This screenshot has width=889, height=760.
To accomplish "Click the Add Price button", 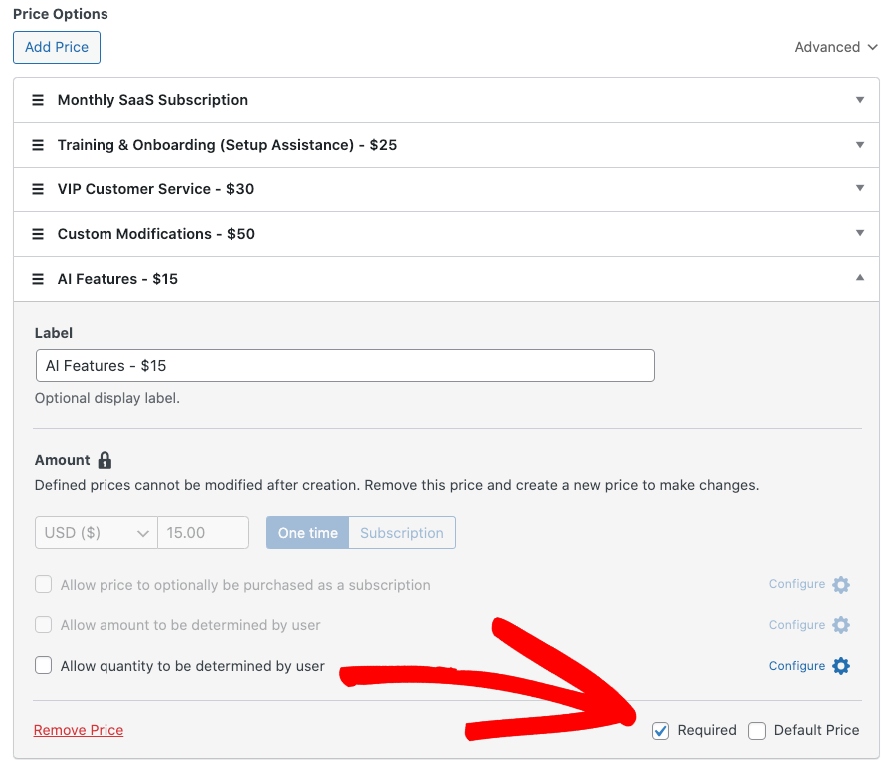I will point(57,47).
